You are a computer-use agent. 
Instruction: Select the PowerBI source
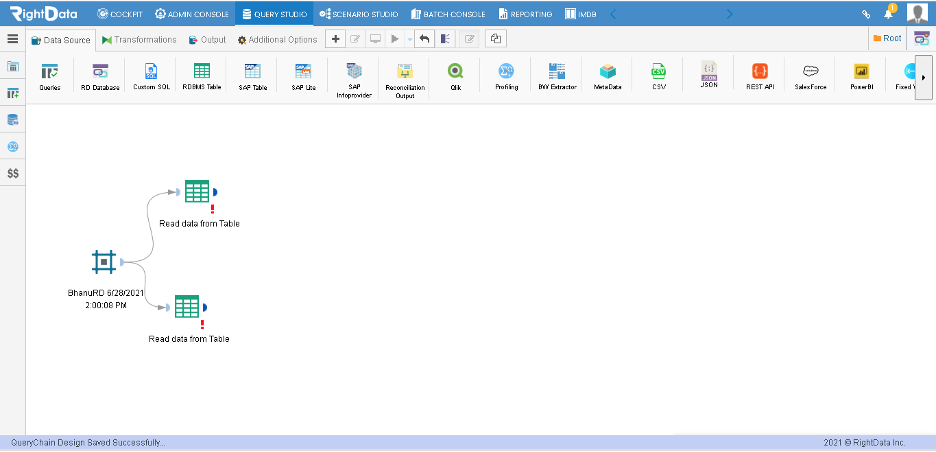point(861,76)
